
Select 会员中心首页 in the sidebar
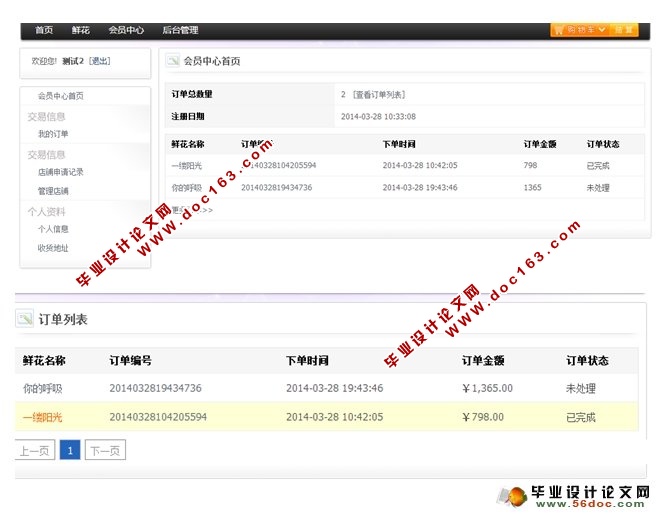point(61,96)
